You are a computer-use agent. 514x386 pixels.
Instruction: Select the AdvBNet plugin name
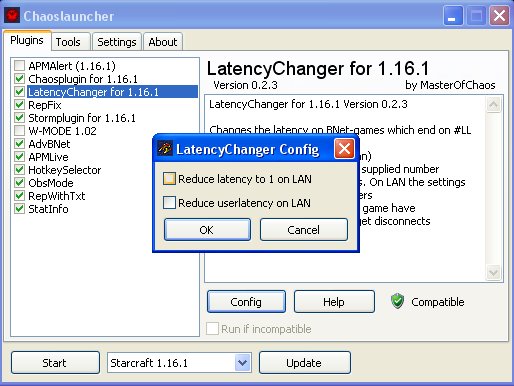pyautogui.click(x=49, y=144)
